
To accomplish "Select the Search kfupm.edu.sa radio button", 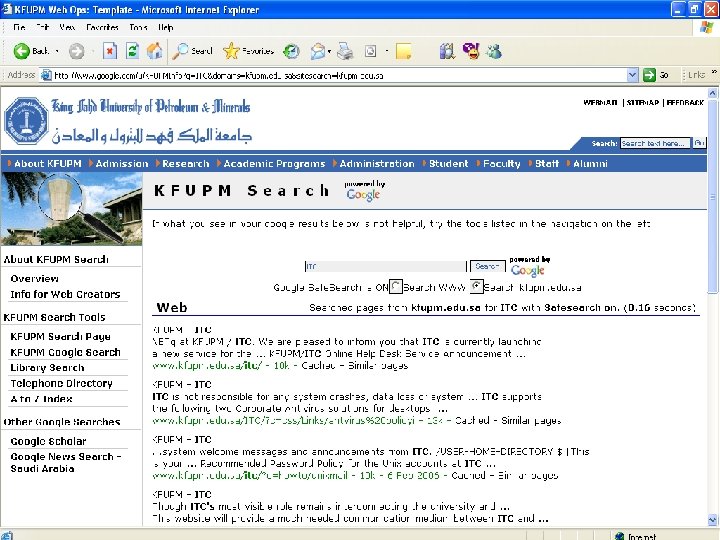I will (x=476, y=286).
